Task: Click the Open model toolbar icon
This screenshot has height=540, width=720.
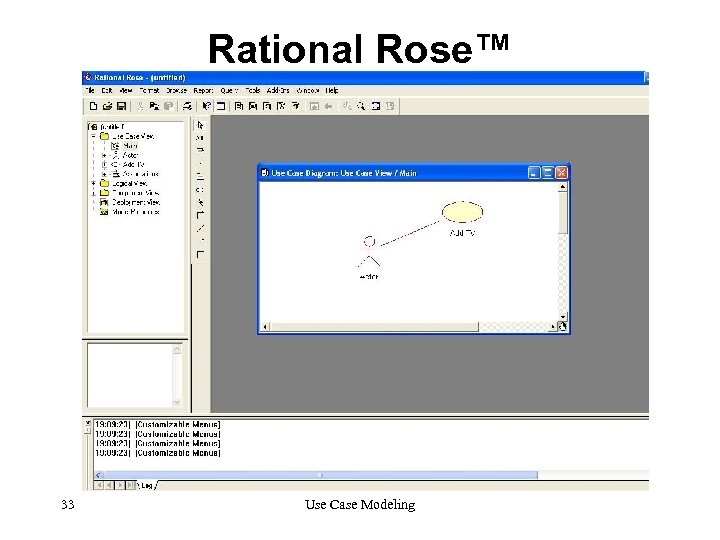Action: tap(107, 106)
